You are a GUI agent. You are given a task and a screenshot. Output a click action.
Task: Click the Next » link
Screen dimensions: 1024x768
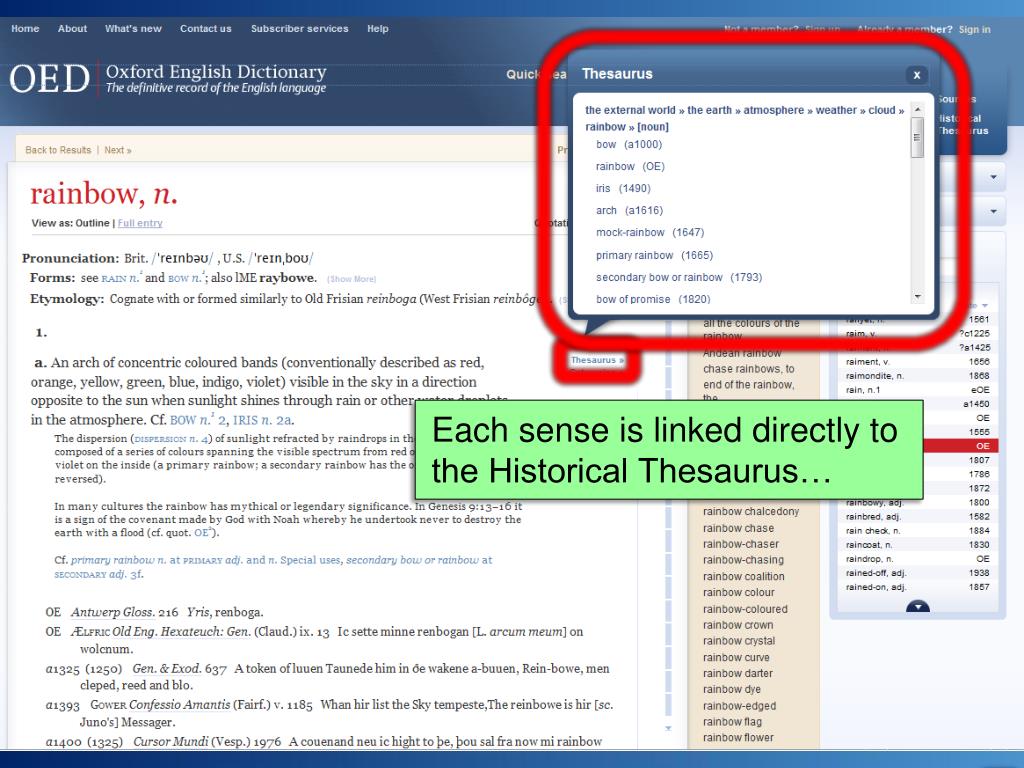tap(118, 150)
